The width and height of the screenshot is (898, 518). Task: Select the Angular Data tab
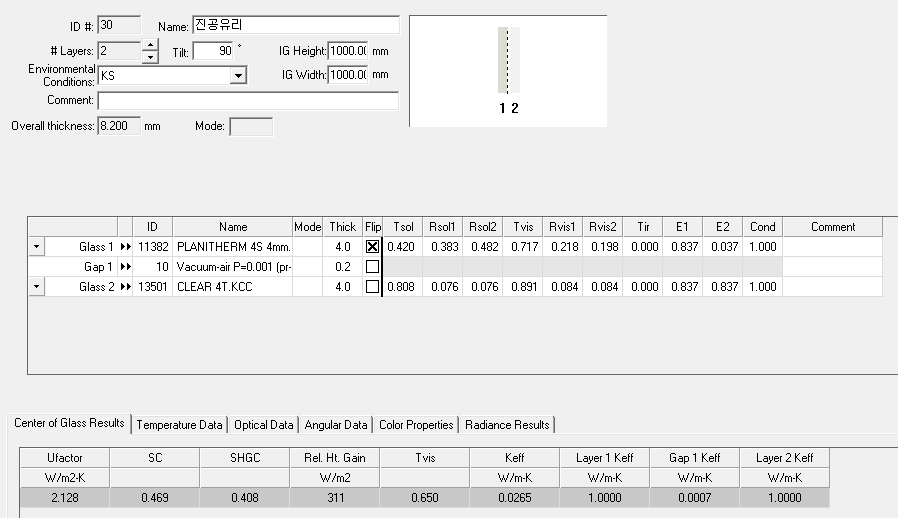pyautogui.click(x=336, y=425)
